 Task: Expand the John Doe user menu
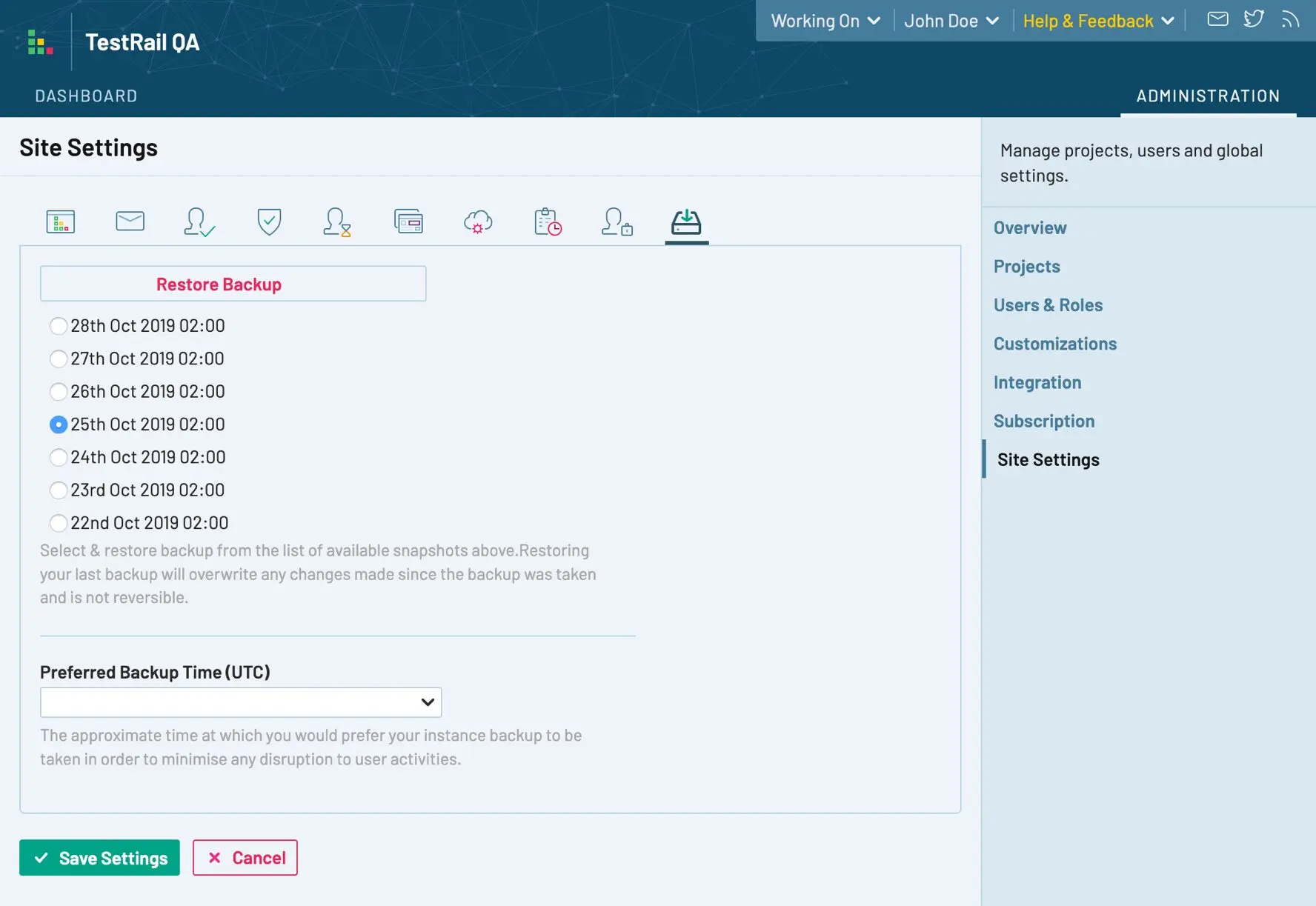point(951,21)
